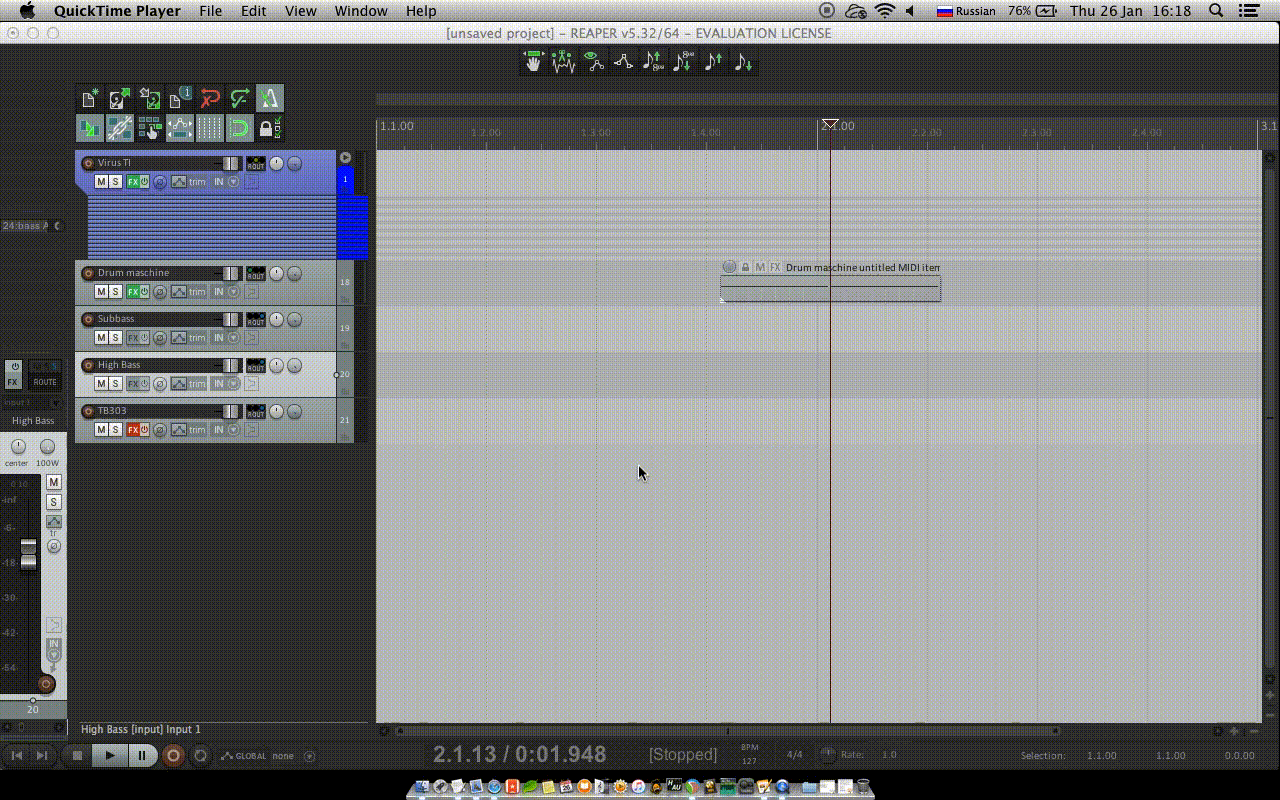1280x800 pixels.
Task: Open FX chain for Drum maschine track
Action: (x=133, y=292)
